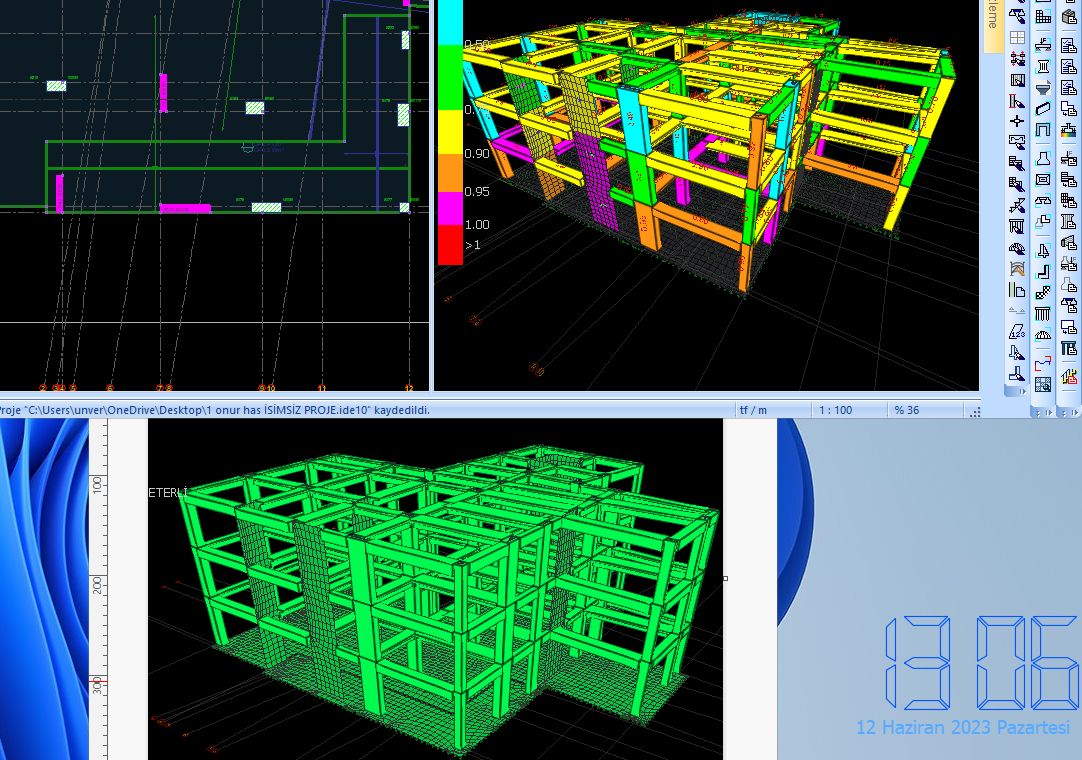This screenshot has width=1082, height=760.
Task: Click the status bar resize grip
Action: [x=974, y=412]
